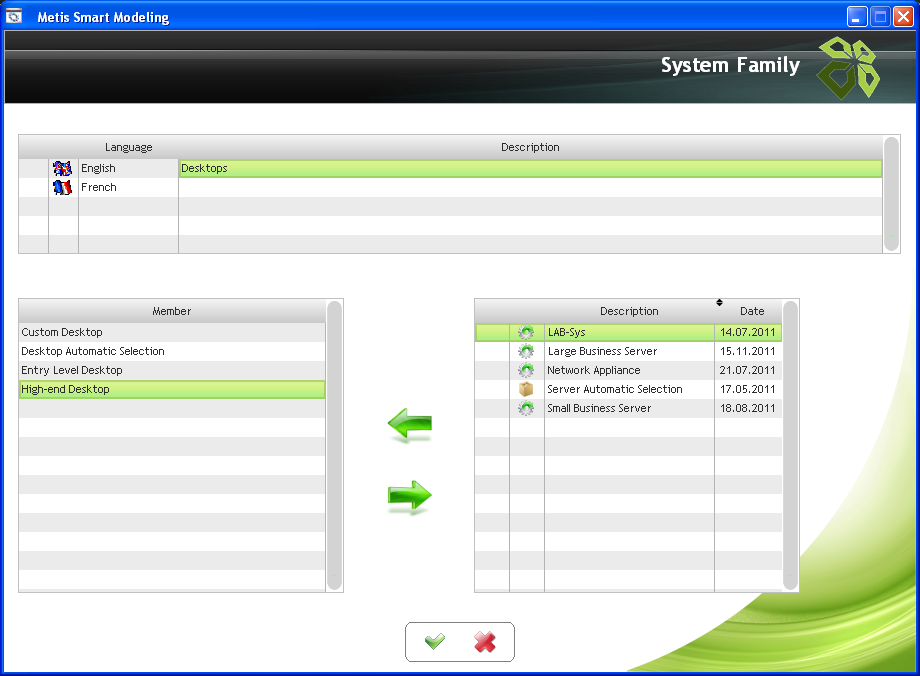Click the date 17.05.2011
The height and width of the screenshot is (676, 920).
[x=748, y=389]
